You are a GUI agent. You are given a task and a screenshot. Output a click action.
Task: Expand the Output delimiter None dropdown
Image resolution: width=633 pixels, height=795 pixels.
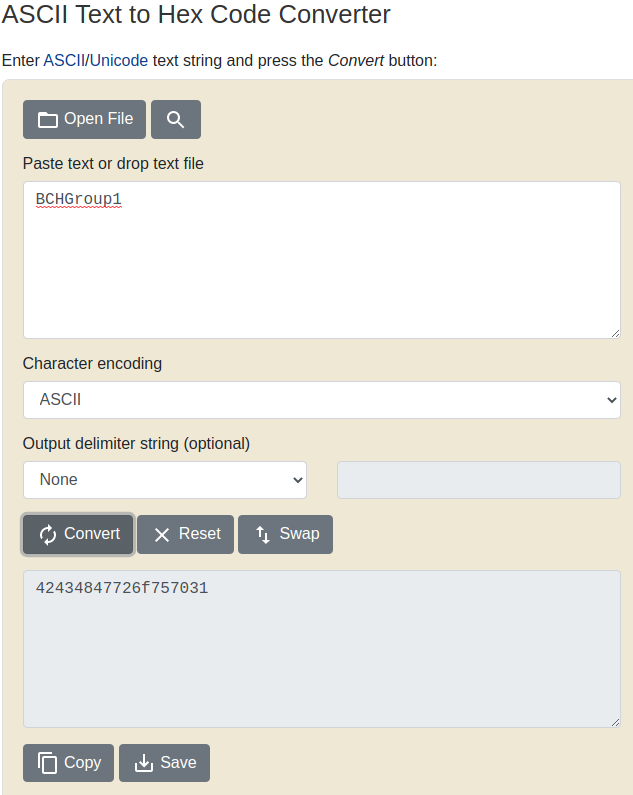pyautogui.click(x=165, y=480)
